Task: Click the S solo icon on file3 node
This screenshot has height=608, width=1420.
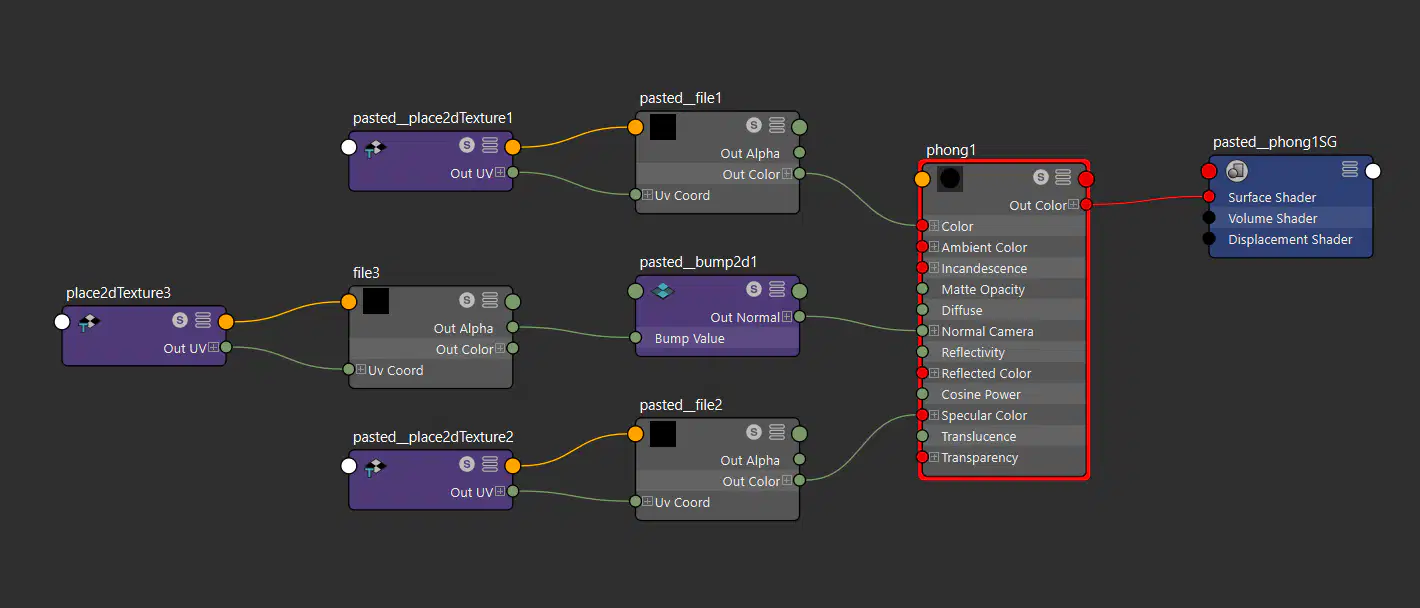Action: click(466, 300)
